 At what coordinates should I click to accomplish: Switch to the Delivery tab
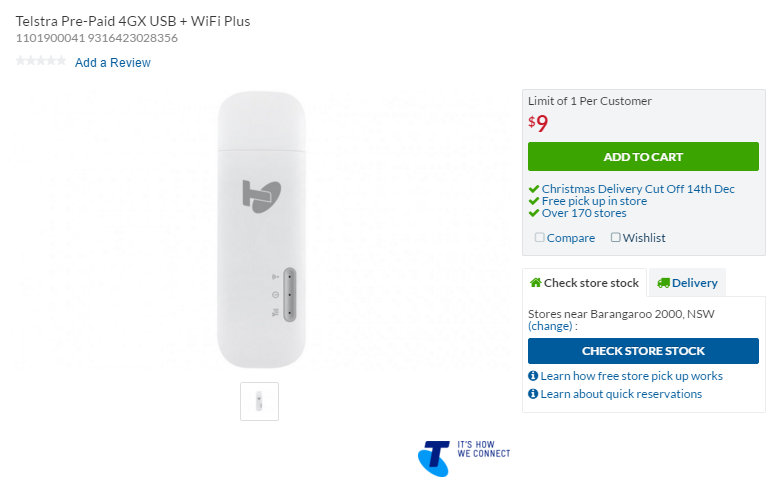point(687,283)
